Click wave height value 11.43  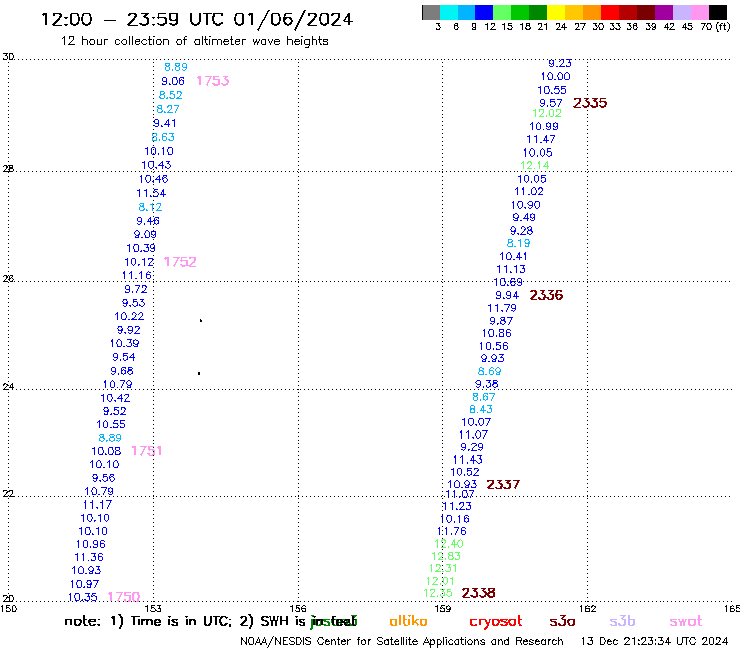468,460
